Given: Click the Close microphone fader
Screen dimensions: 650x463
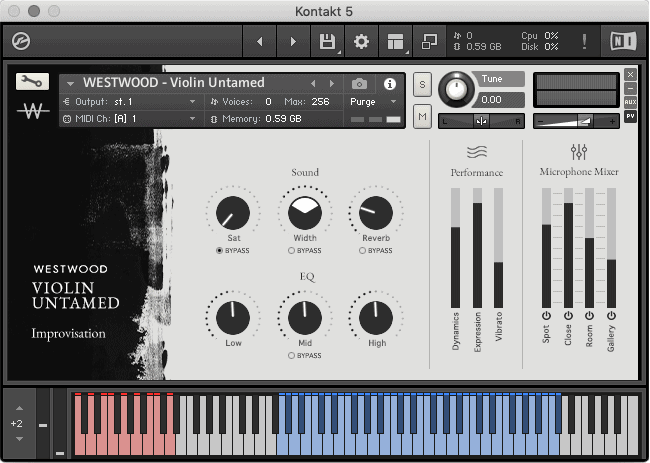Looking at the screenshot, I should (x=568, y=248).
